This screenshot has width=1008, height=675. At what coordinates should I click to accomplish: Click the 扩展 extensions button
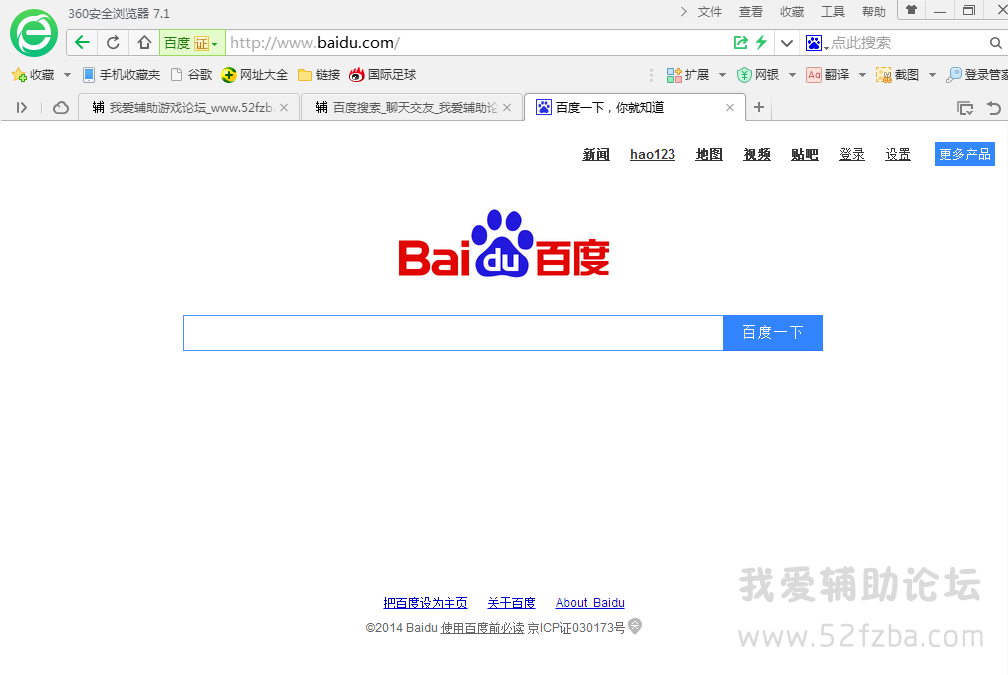(688, 75)
